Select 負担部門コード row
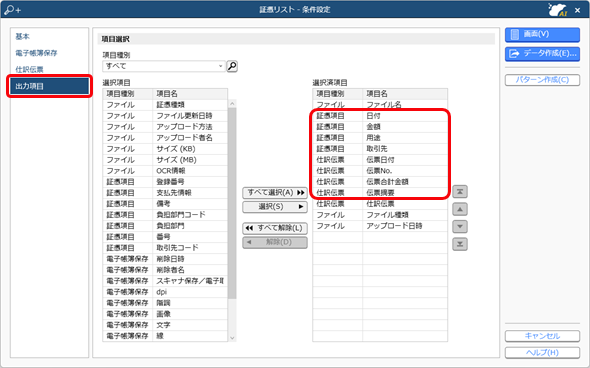Screen dimensions: 590x368 pyautogui.click(x=165, y=215)
